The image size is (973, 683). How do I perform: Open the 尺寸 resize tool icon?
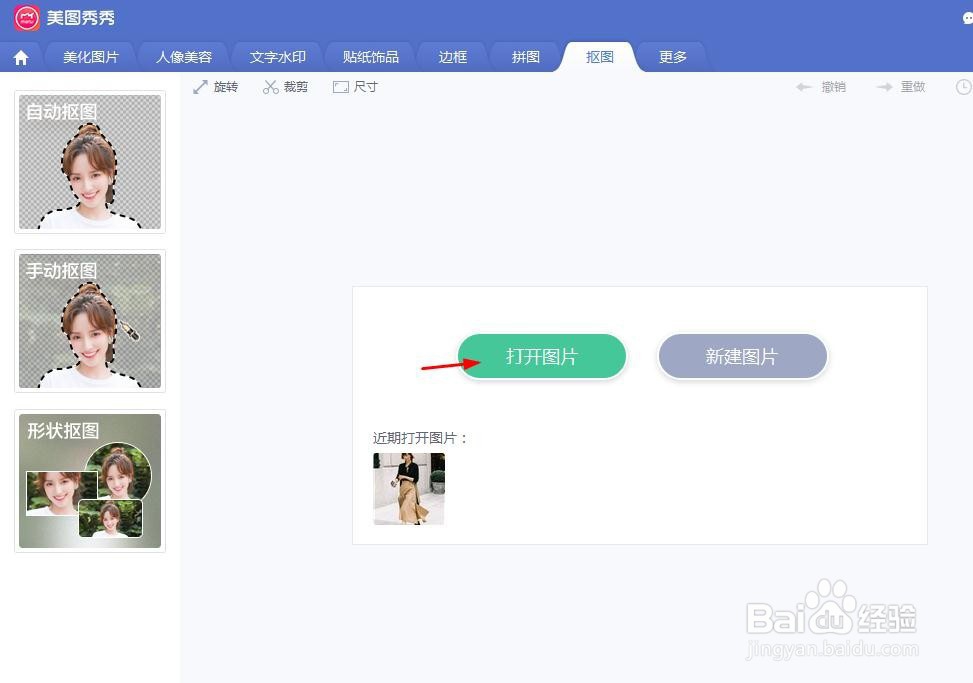pos(342,86)
